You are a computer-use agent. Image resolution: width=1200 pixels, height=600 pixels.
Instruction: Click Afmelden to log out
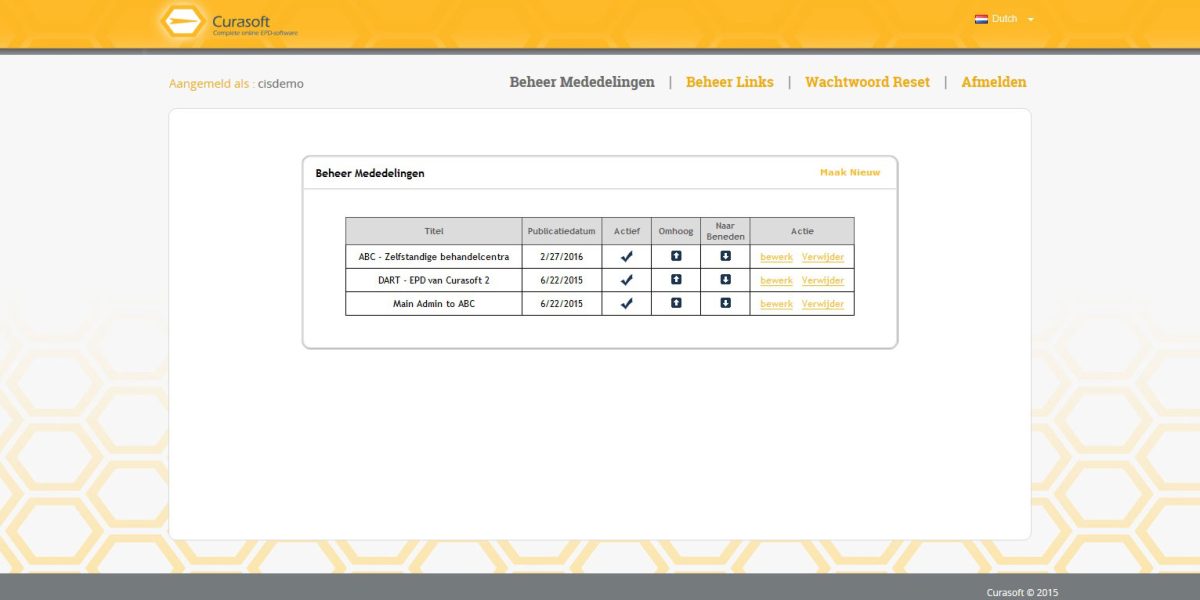click(993, 82)
